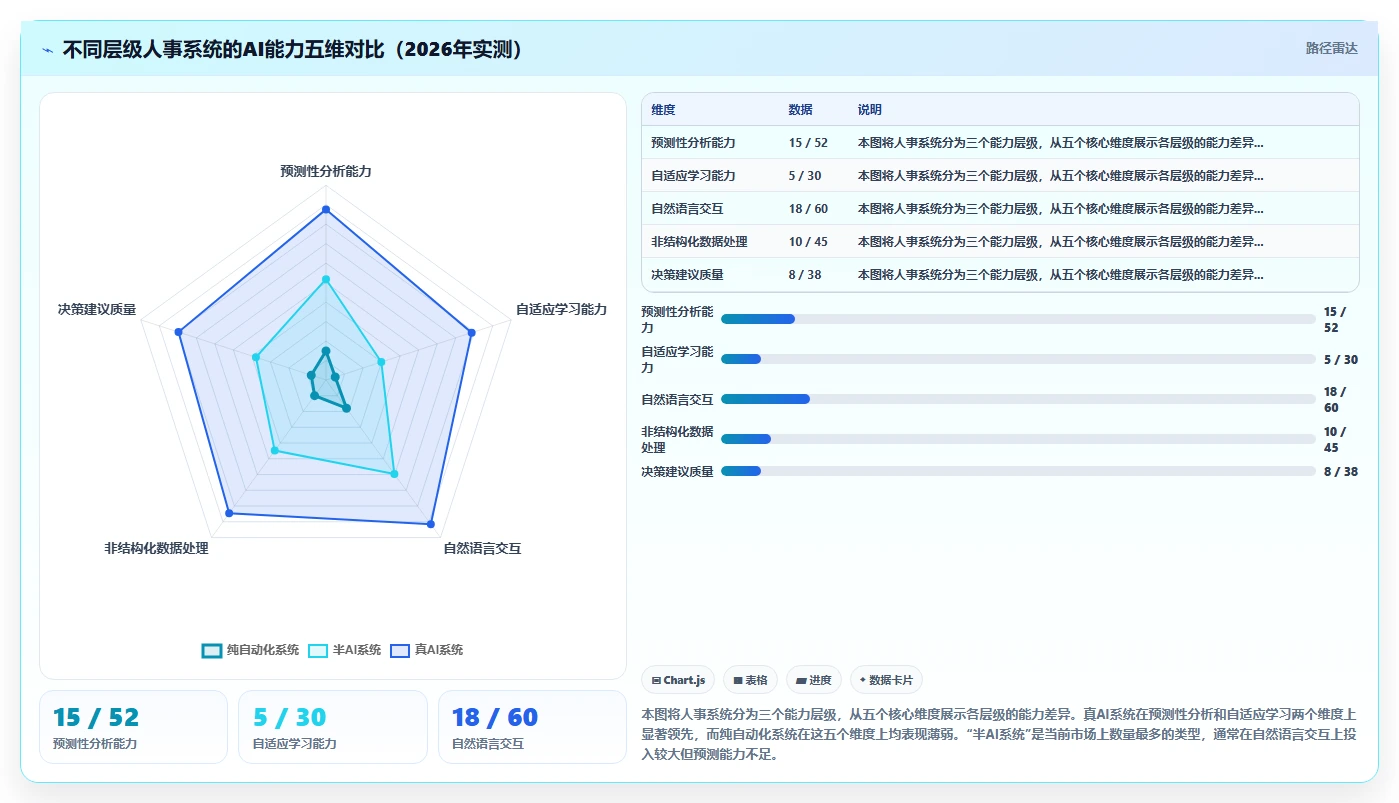The width and height of the screenshot is (1399, 803).
Task: Click the 15 / 52 table cell
Action: point(808,143)
